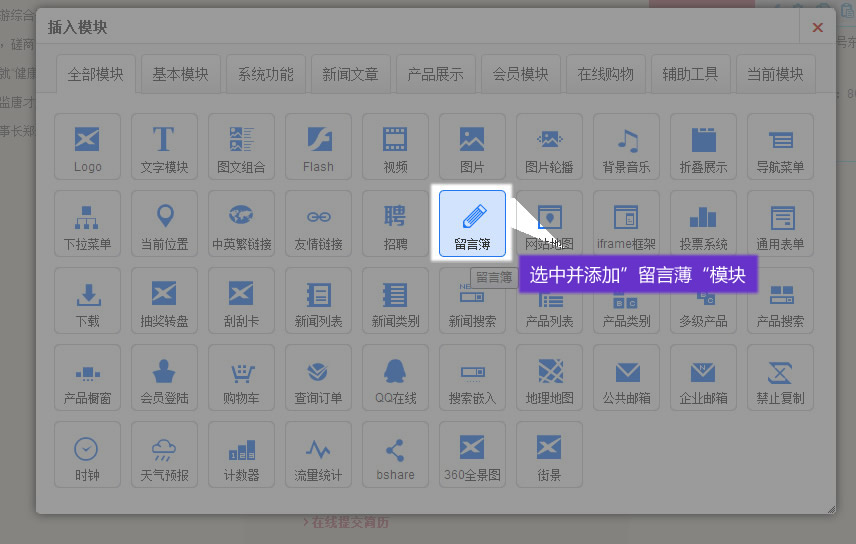Click the dialog resize grip corner

830,508
